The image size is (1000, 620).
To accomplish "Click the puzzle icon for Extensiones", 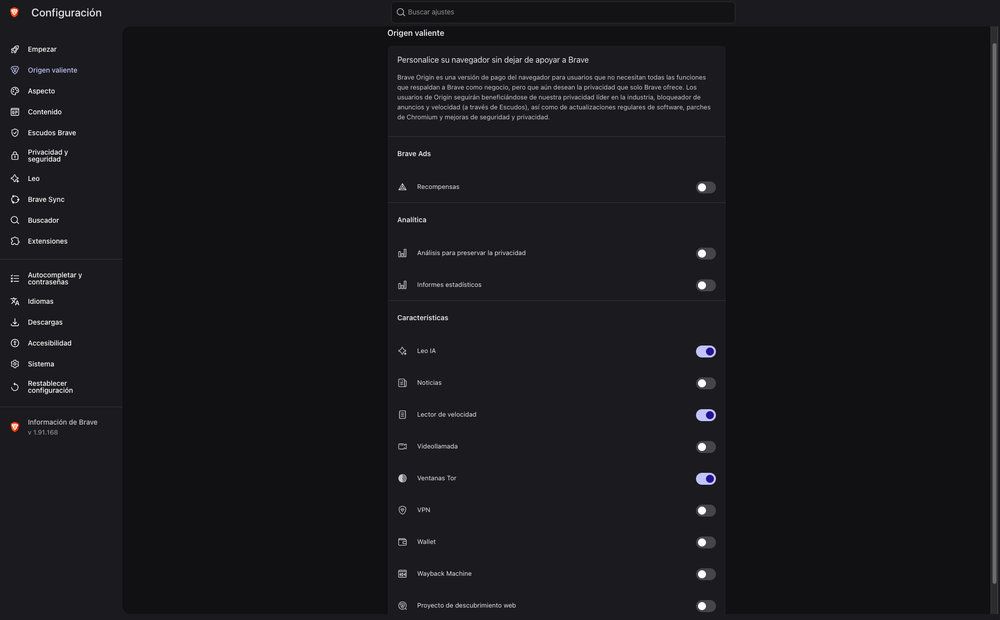I will coord(15,241).
